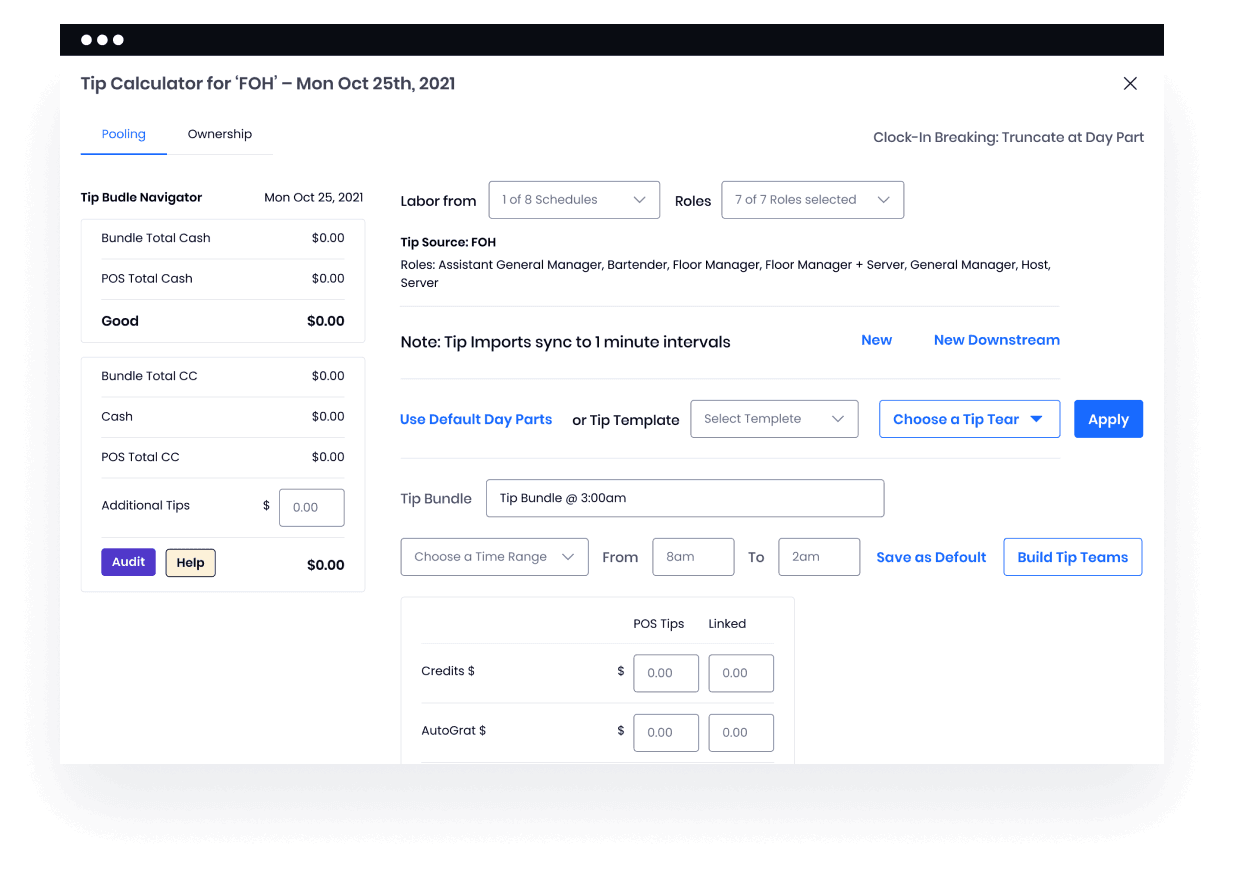Click the New Downstream link
This screenshot has height=876, width=1234.
[996, 339]
